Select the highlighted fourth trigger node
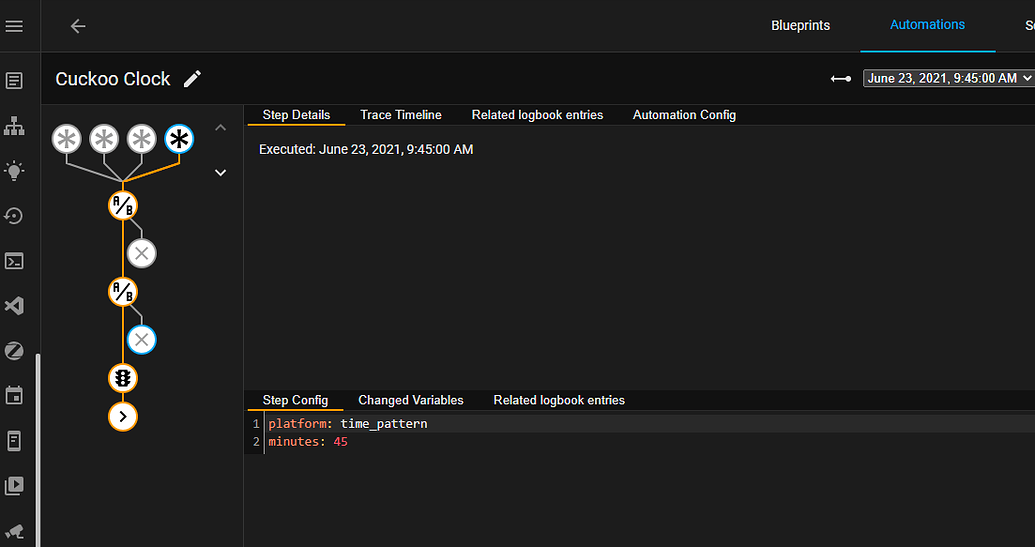Viewport: 1035px width, 547px height. pyautogui.click(x=179, y=140)
